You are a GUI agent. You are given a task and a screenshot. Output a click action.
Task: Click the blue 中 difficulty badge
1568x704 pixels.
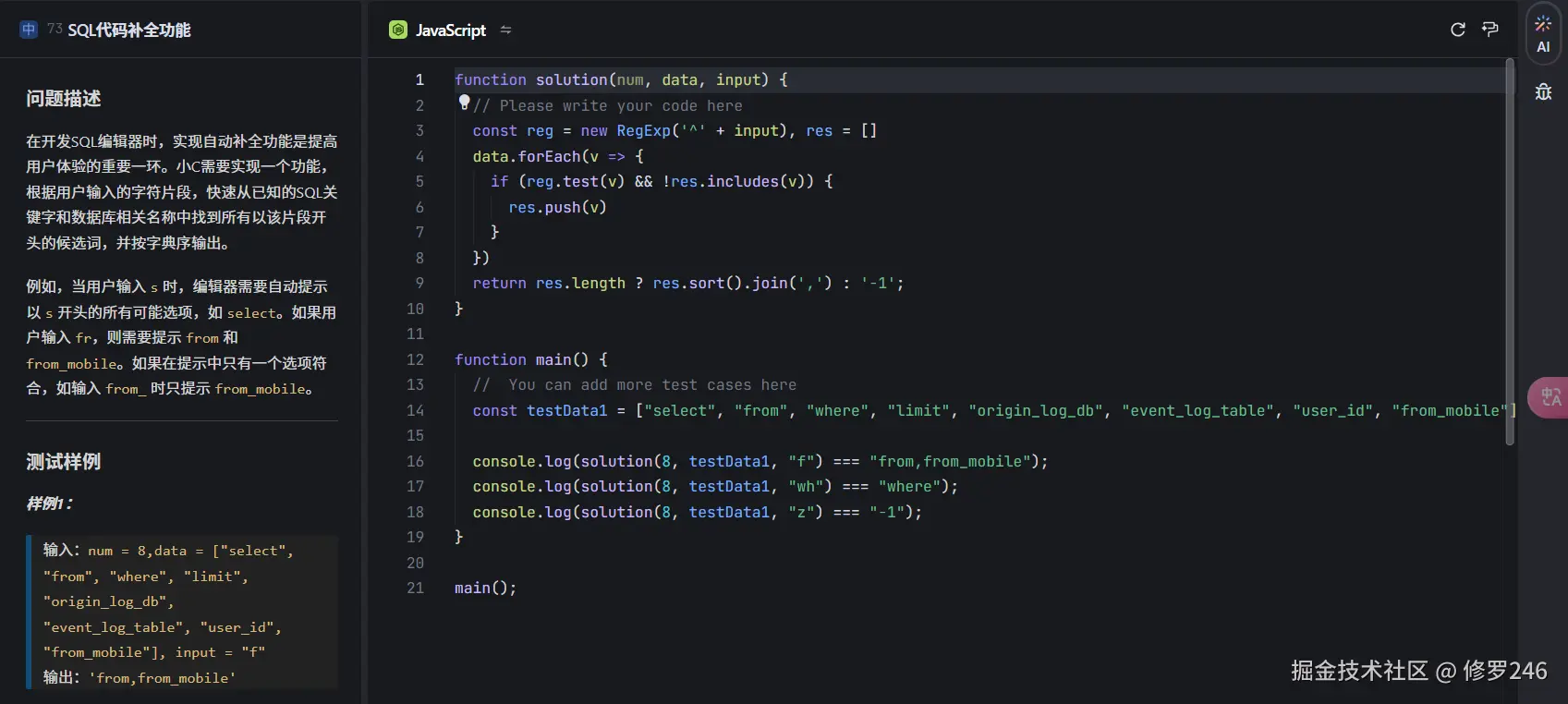[x=29, y=30]
